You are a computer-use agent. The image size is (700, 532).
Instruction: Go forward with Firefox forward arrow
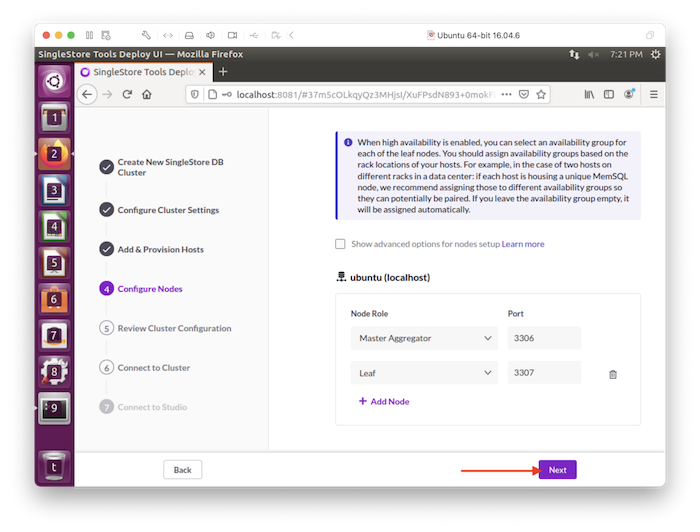(107, 95)
